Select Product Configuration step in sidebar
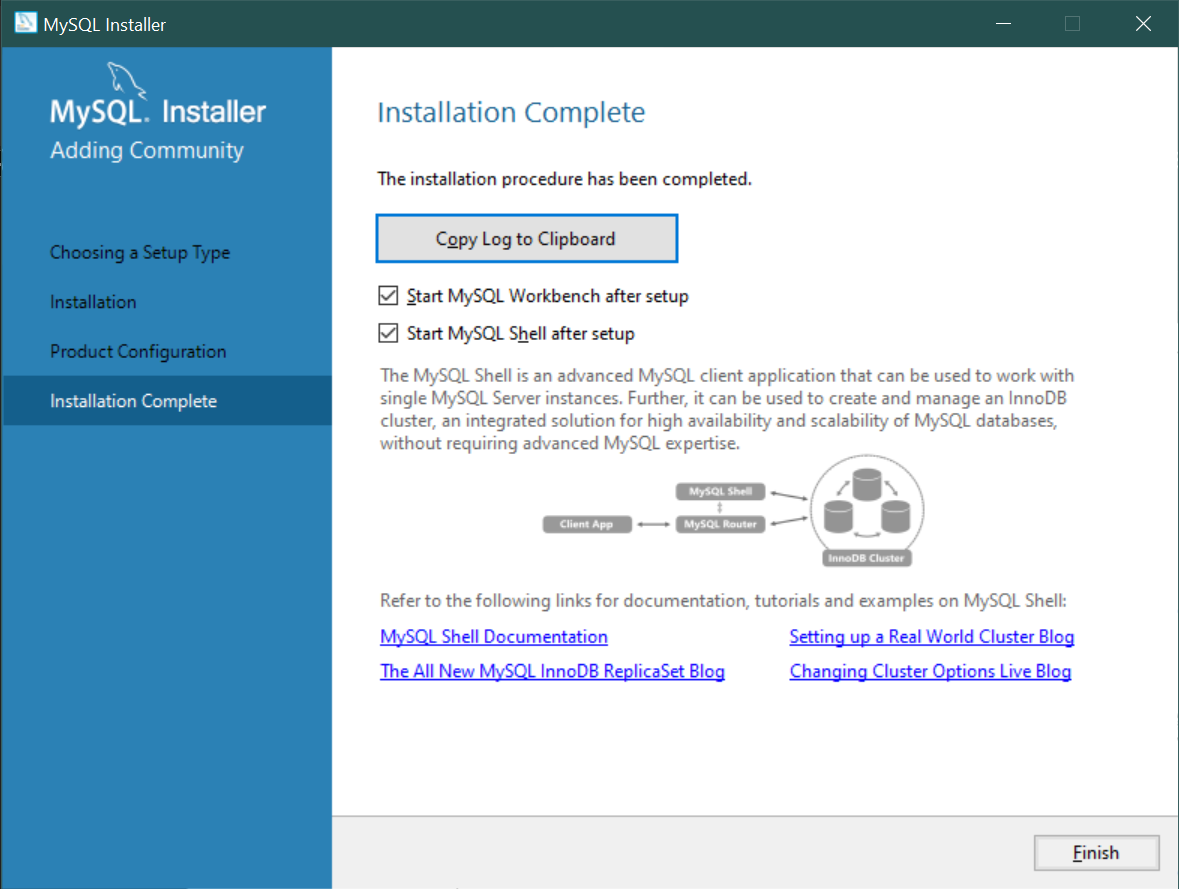1179x889 pixels. click(138, 351)
